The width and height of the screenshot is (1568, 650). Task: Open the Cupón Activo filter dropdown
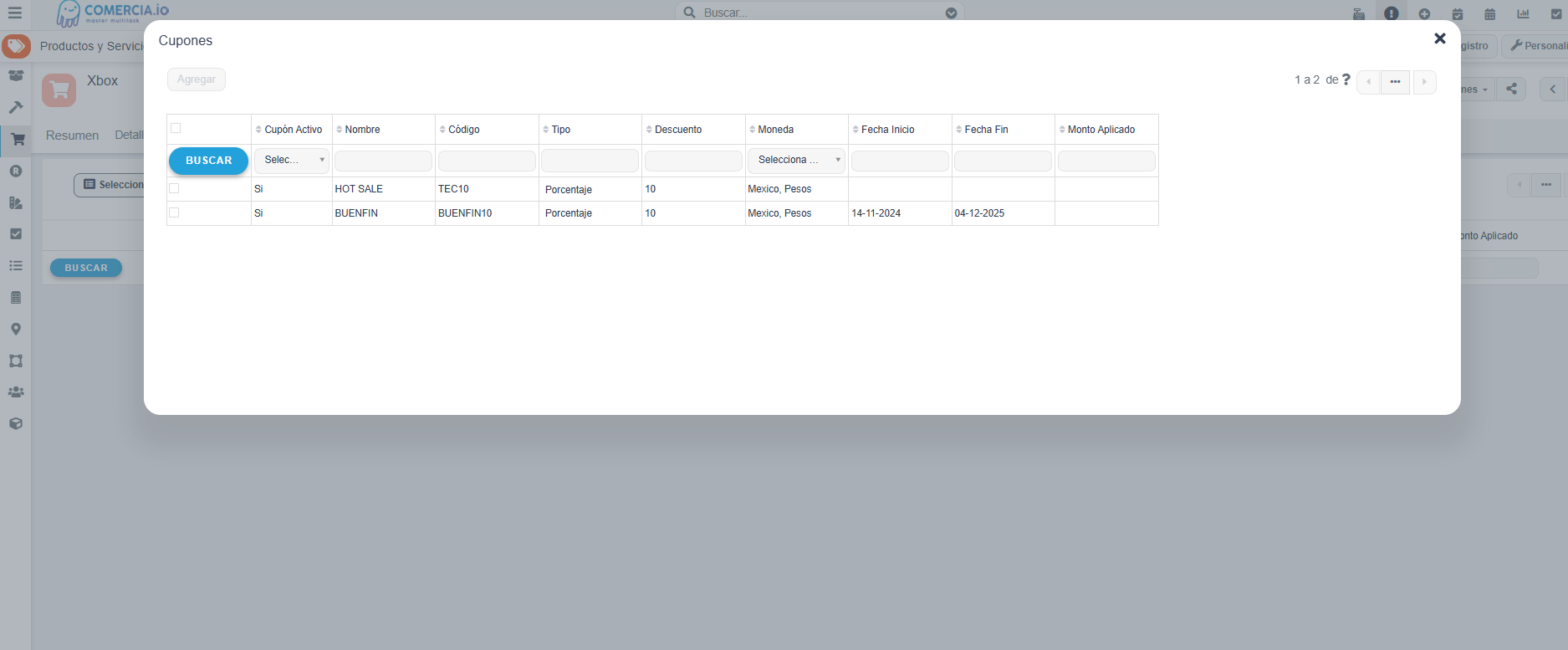pyautogui.click(x=292, y=160)
